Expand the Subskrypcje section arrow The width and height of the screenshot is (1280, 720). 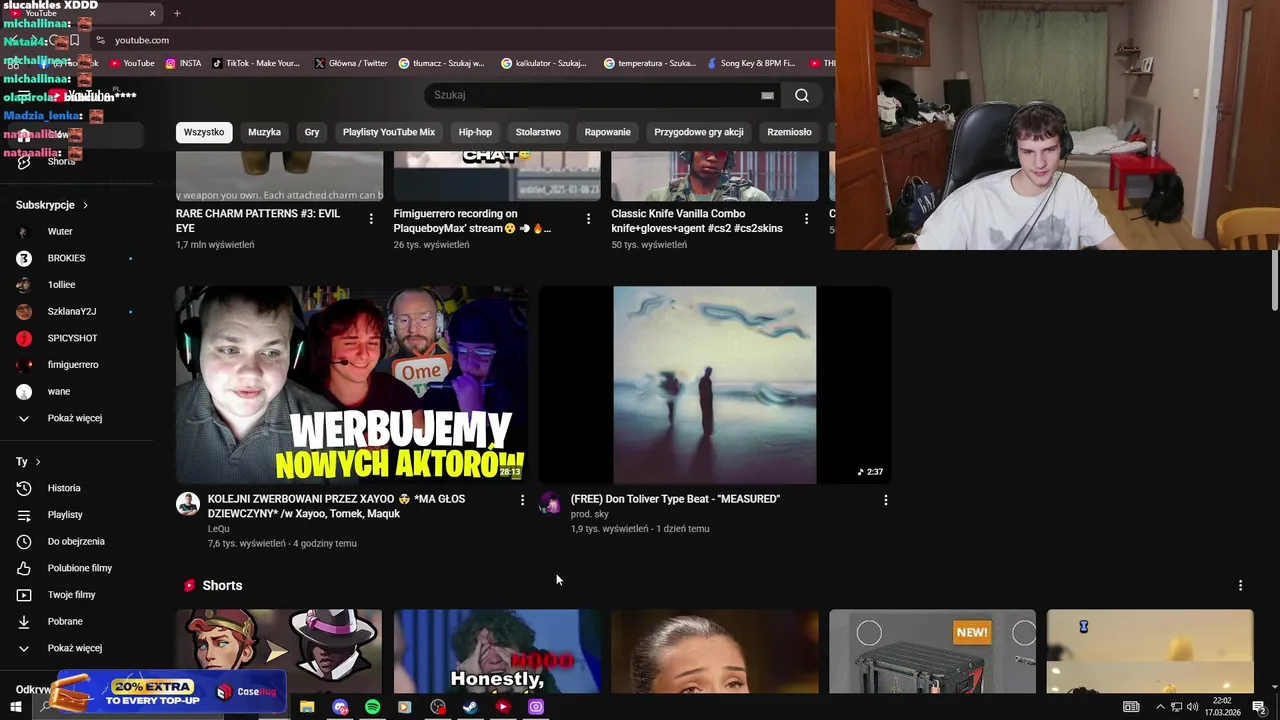[85, 205]
